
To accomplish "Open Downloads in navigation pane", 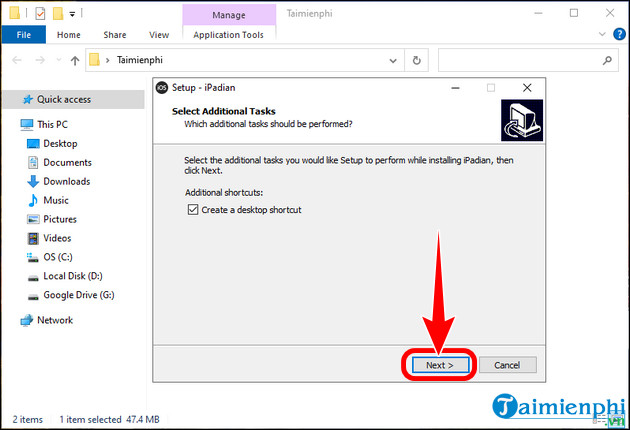I will click(x=67, y=181).
